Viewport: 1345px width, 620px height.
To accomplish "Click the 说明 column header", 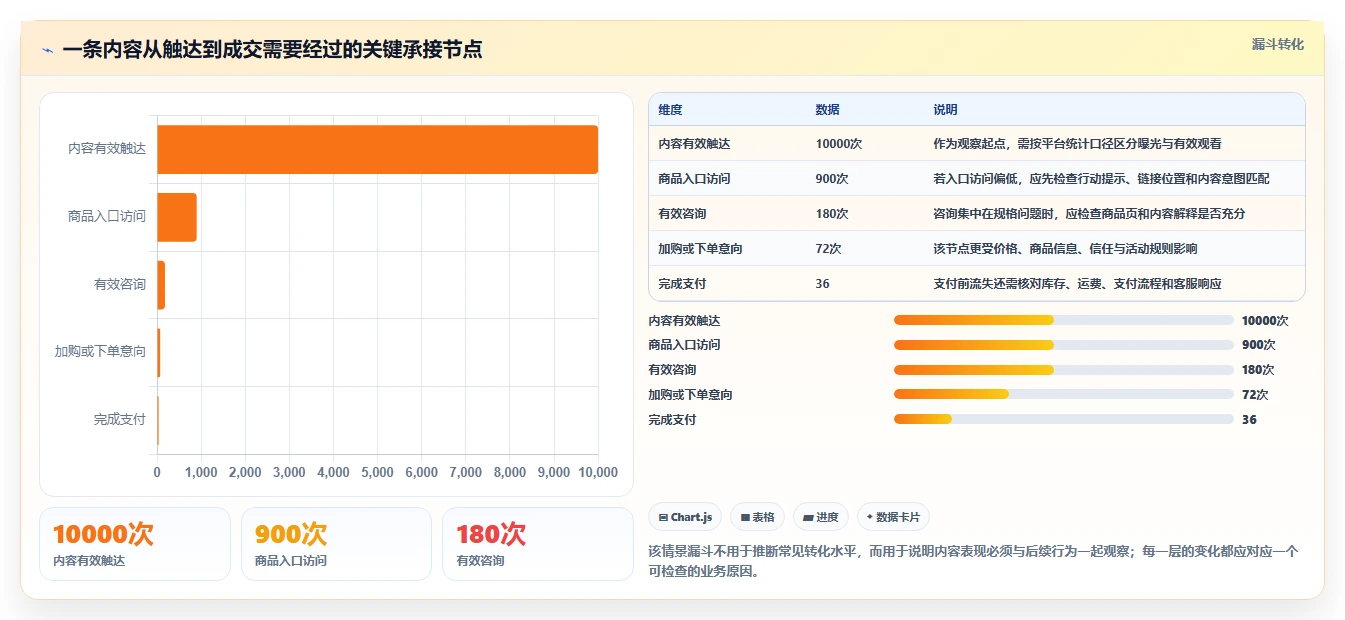I will click(945, 110).
